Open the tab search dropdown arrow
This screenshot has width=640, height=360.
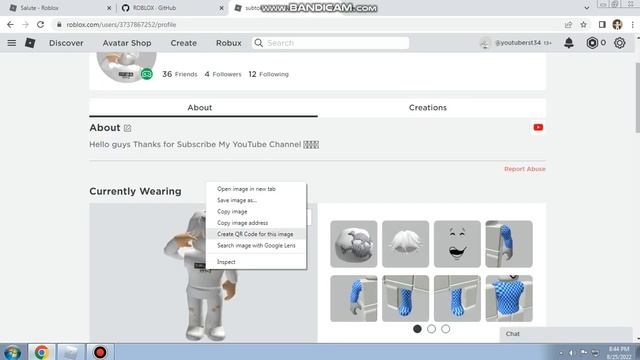587,8
